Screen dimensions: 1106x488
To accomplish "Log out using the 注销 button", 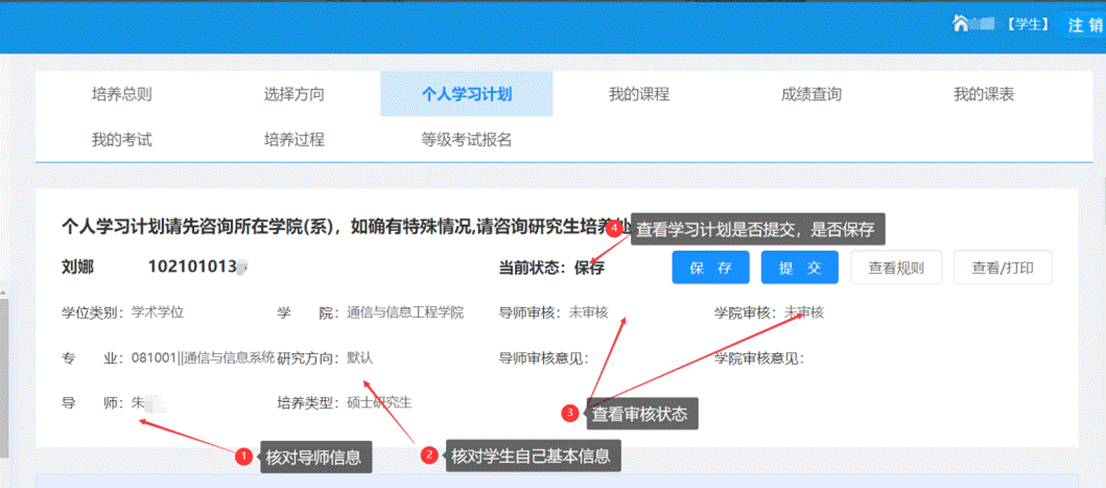I will 1083,25.
